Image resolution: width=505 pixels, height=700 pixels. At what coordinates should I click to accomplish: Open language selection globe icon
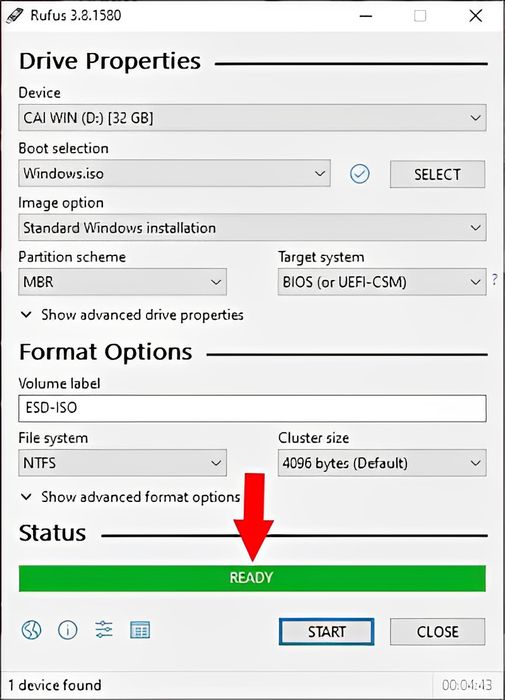coord(31,630)
